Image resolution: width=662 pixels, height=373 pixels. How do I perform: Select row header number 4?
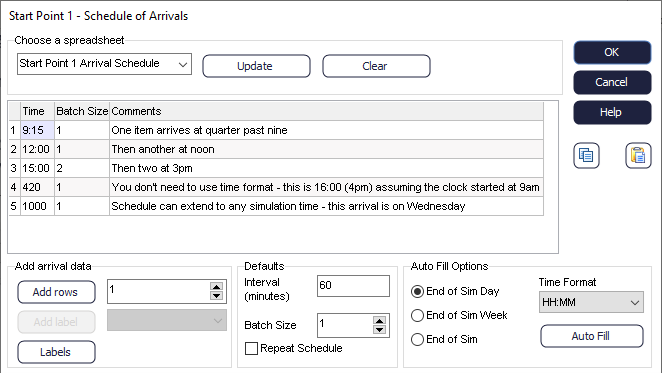pos(14,187)
